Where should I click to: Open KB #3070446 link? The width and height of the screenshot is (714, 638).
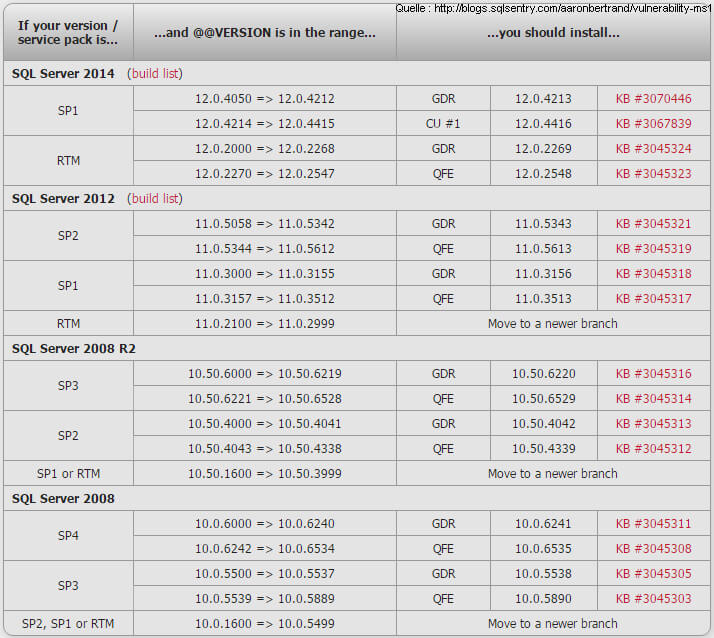pos(653,99)
